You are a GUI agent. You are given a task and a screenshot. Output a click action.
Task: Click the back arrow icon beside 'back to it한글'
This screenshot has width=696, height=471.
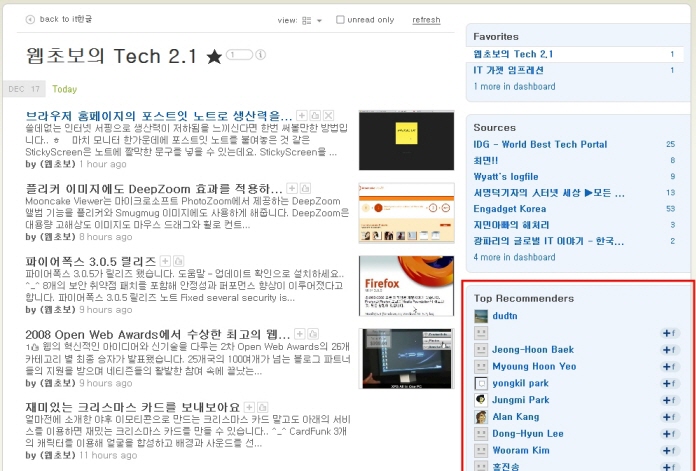click(x=30, y=20)
